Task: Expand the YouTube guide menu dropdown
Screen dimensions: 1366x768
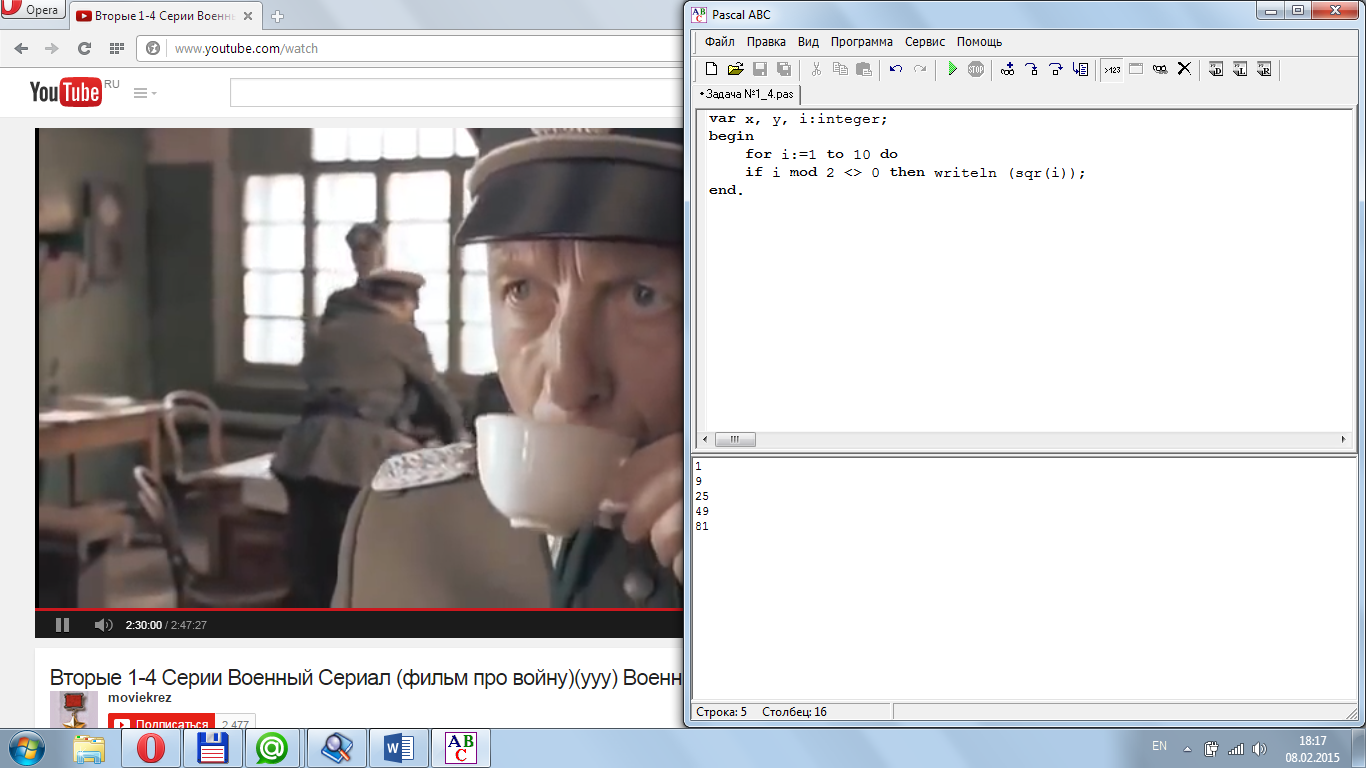Action: tap(145, 93)
